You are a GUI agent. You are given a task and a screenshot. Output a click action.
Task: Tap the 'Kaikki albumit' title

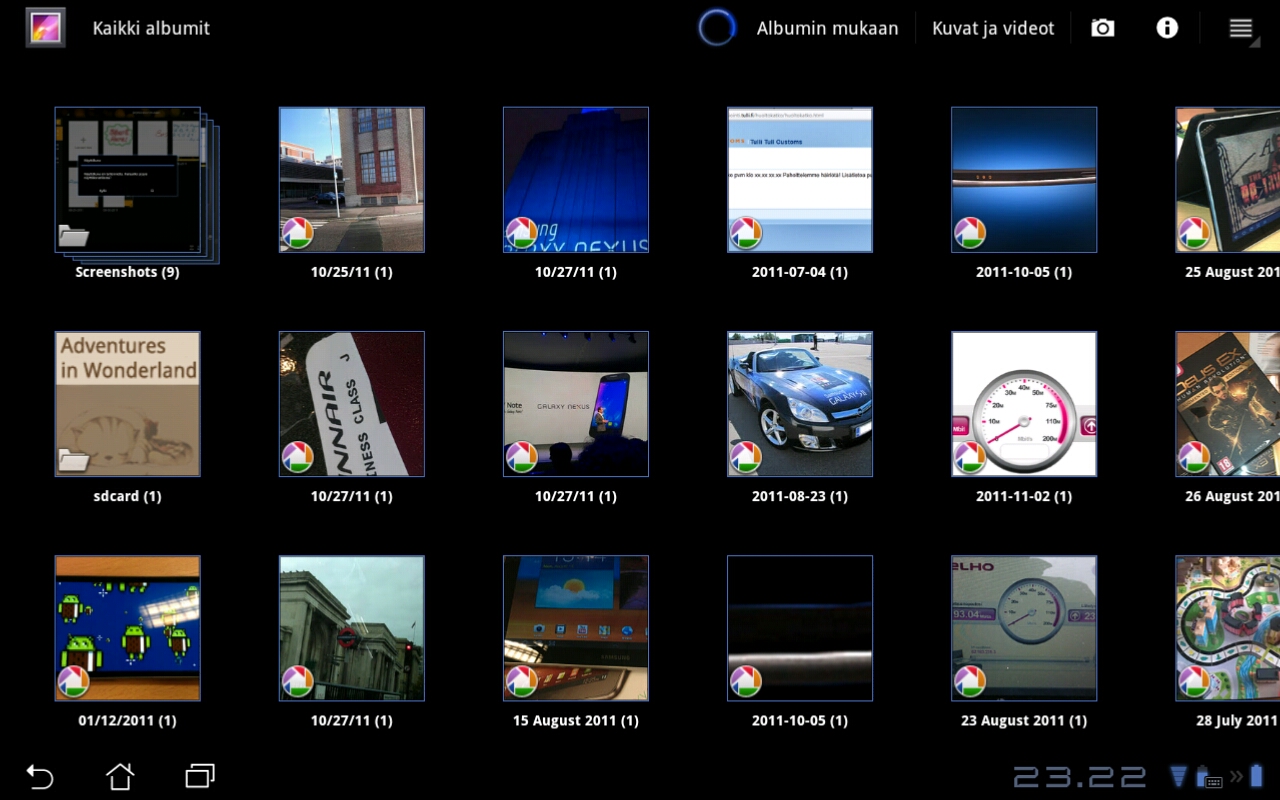point(151,28)
